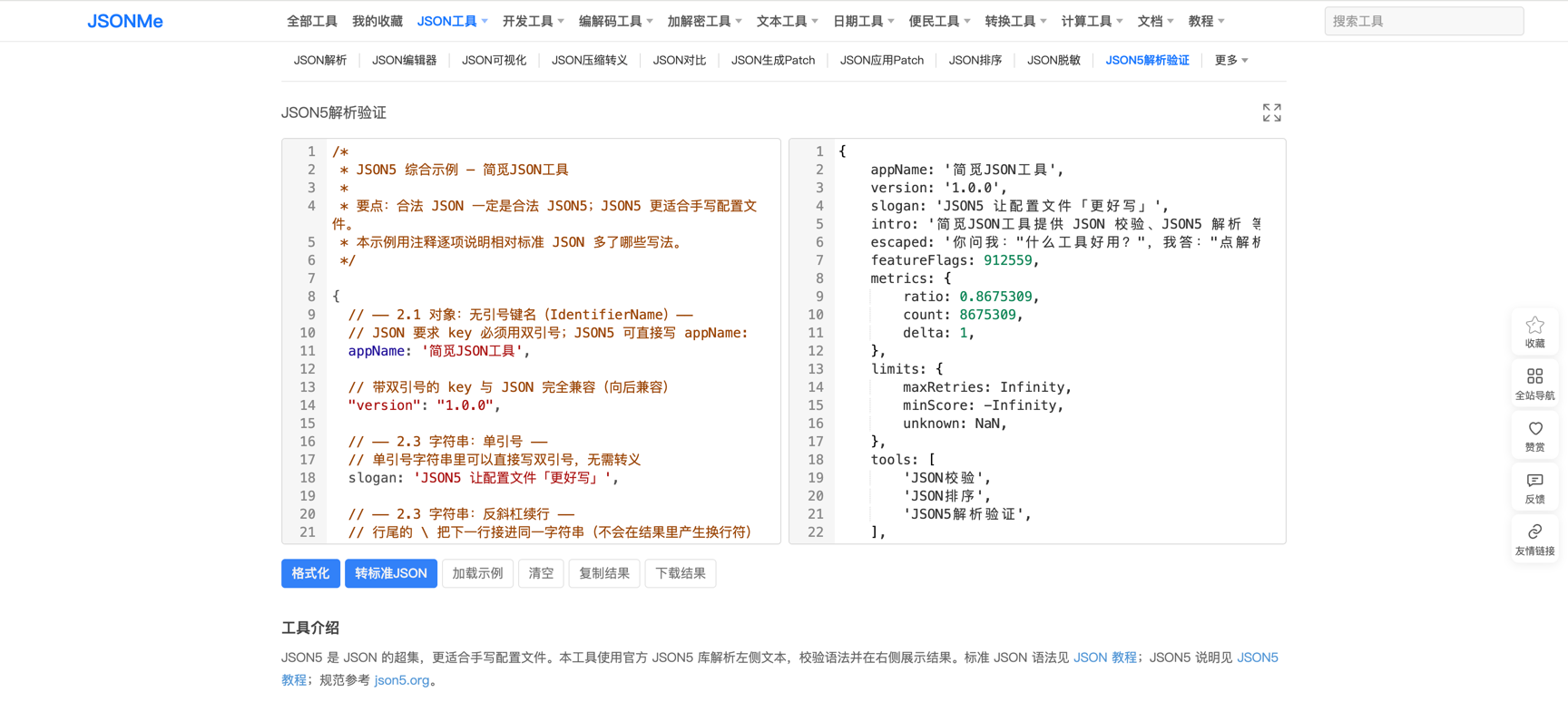Expand the 文本工具 dropdown menu
Screen dimensions: 1568x702
click(787, 21)
